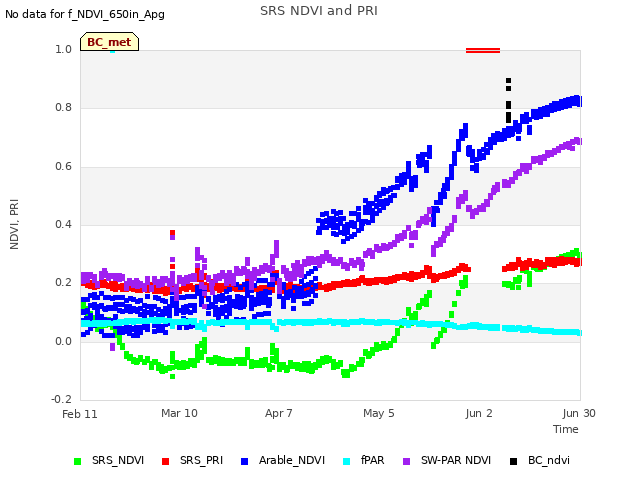This screenshot has height=480, width=640.
Task: Click the chart title SRS NDVI and PRI
Action: coord(319,11)
